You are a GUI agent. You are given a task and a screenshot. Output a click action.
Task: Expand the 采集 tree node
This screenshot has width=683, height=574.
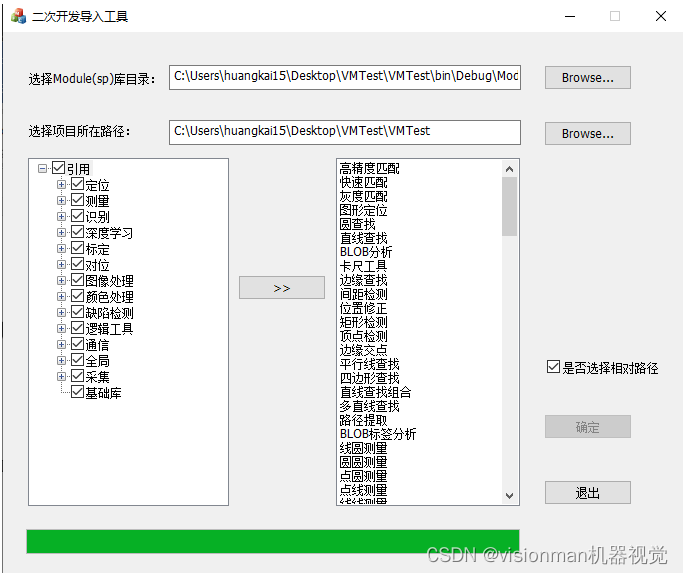pos(61,376)
